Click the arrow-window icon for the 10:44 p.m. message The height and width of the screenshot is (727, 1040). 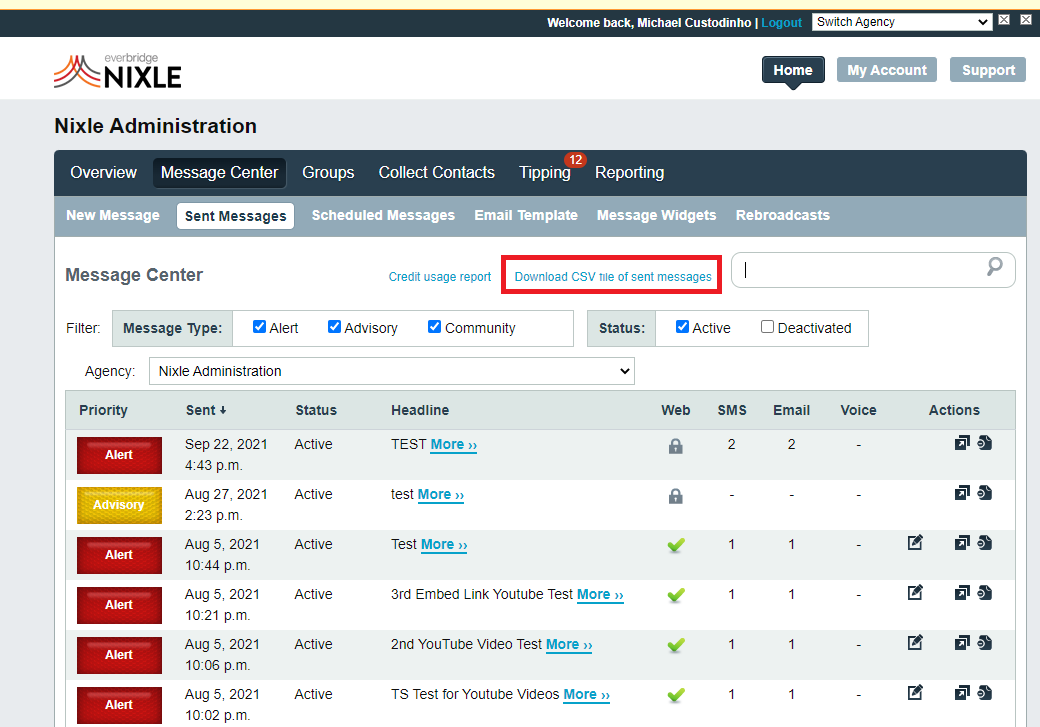962,543
